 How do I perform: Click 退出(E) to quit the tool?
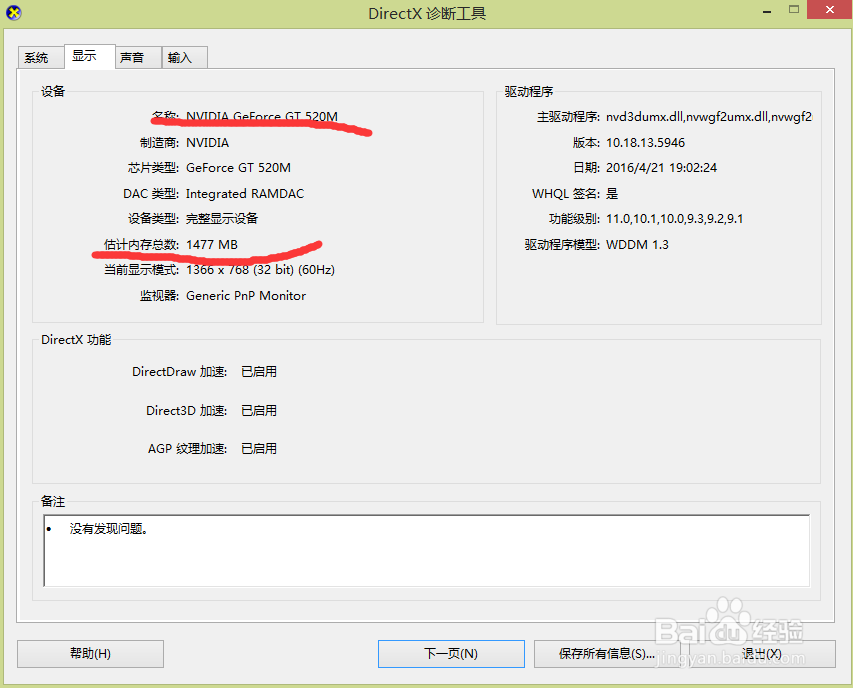[x=761, y=653]
